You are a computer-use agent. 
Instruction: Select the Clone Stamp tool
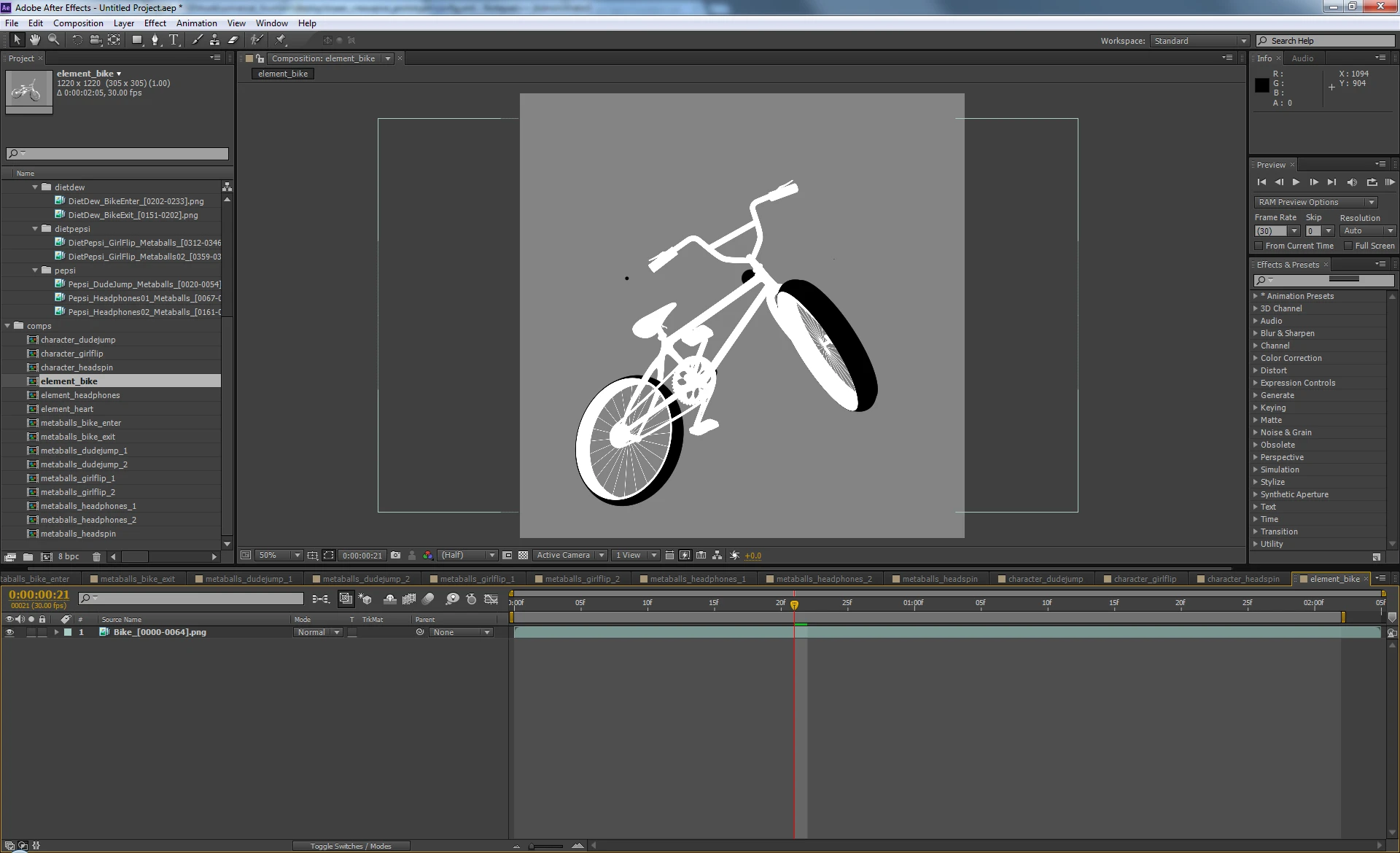point(214,40)
